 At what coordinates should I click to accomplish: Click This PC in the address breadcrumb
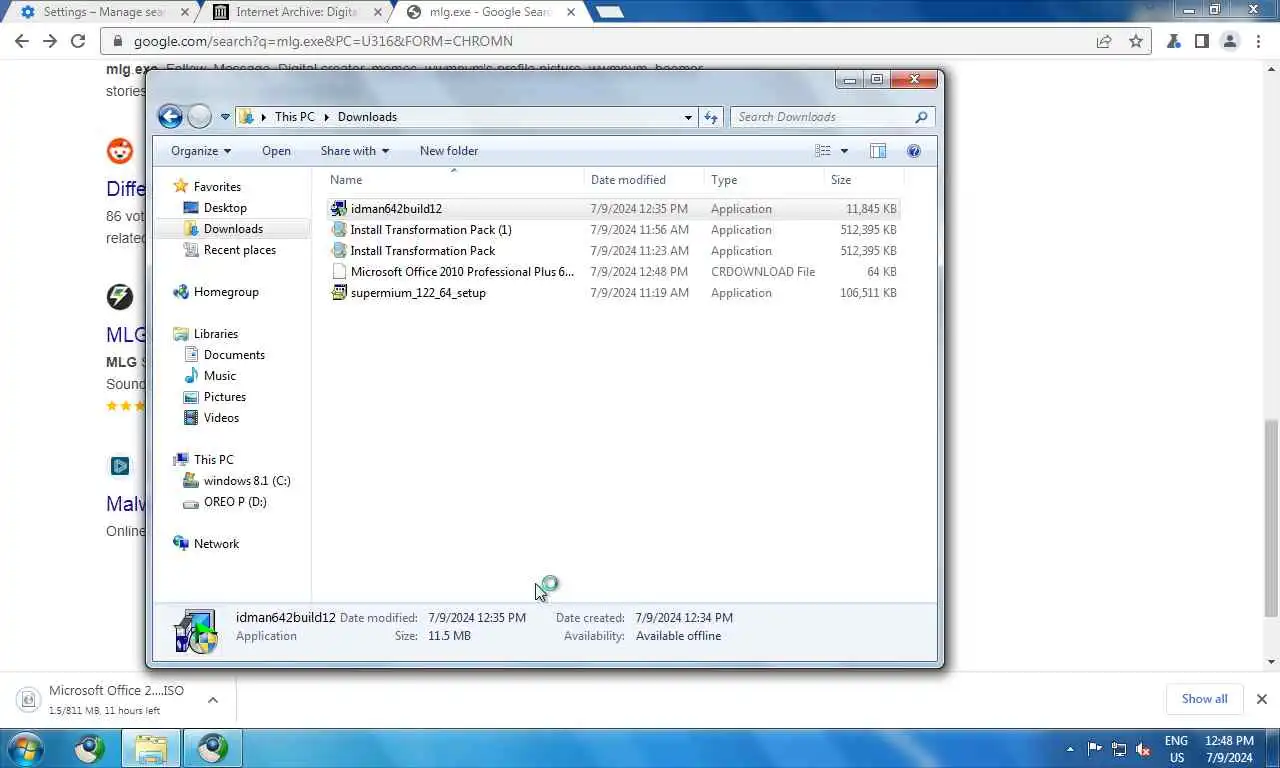pyautogui.click(x=295, y=117)
